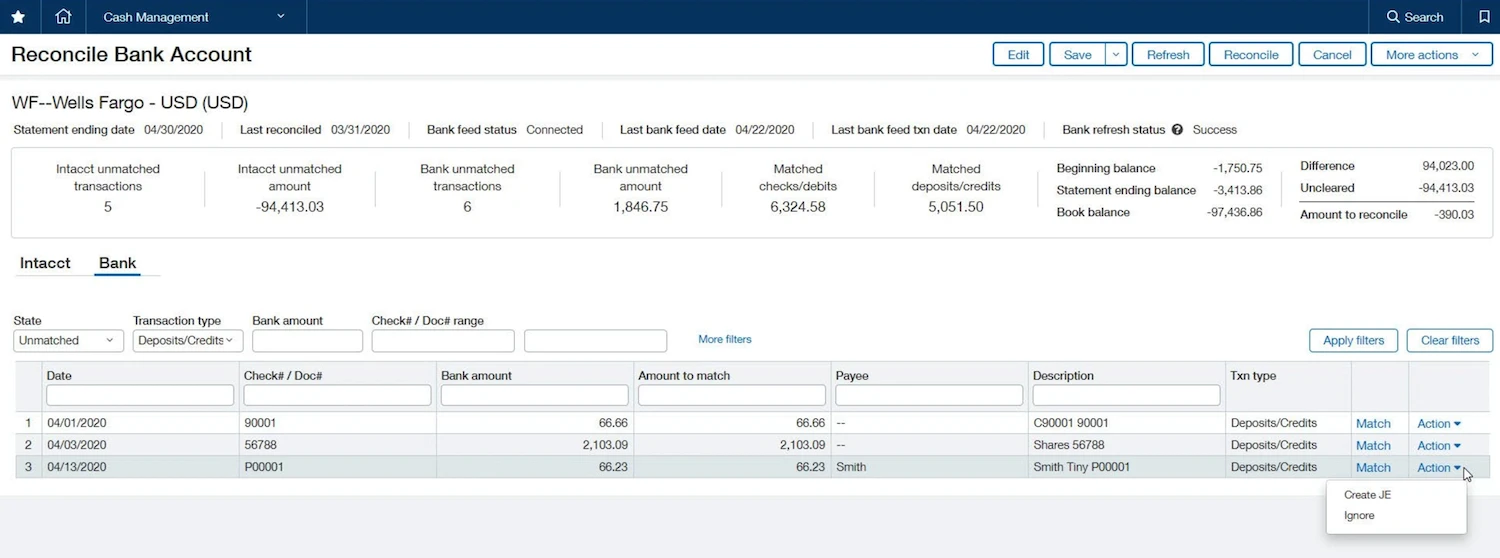Click the Bank refresh status help icon
Viewport: 1500px width, 558px height.
(x=1177, y=130)
